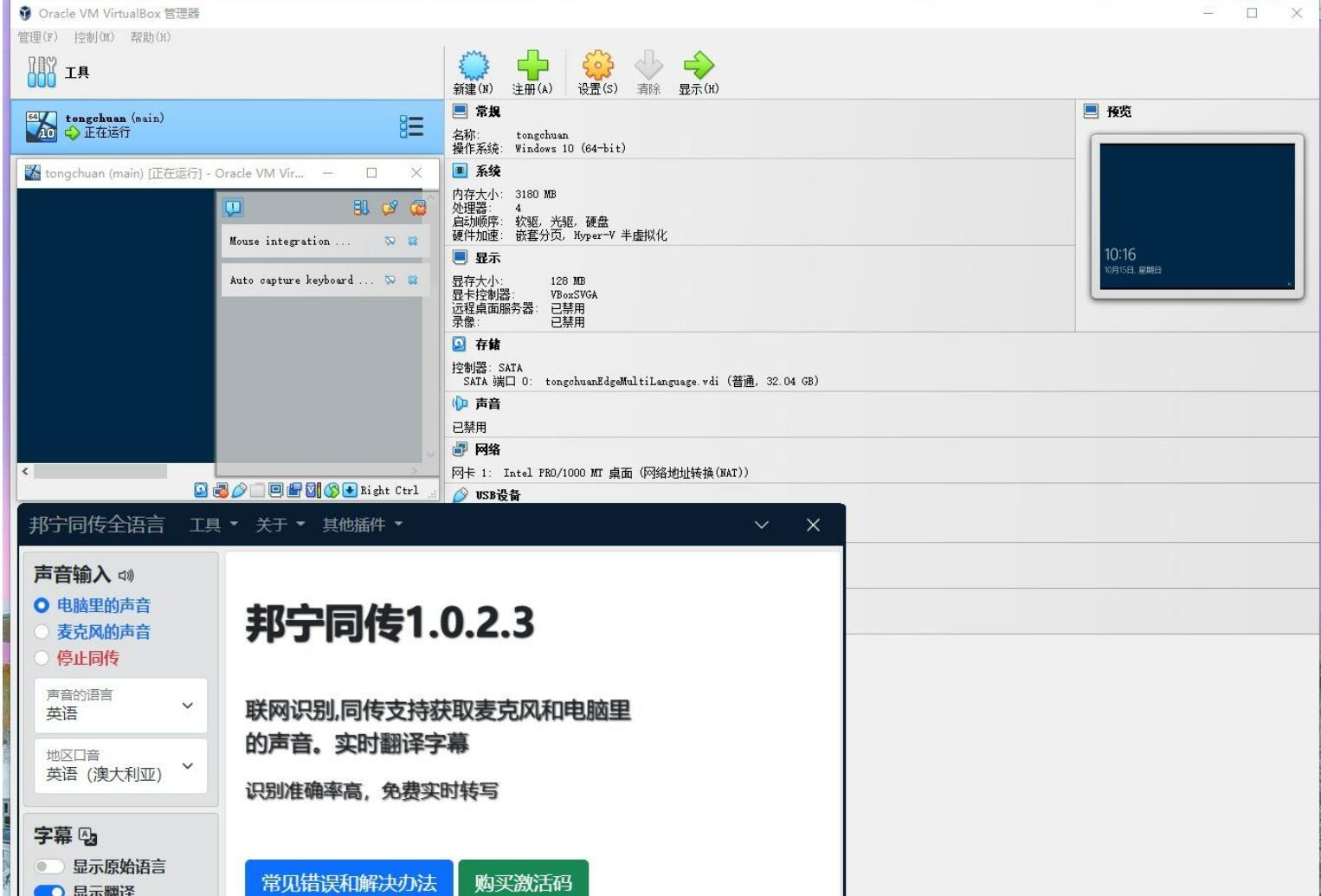1321x896 pixels.
Task: Click the VM preview thumbnail
Action: coord(1197,216)
